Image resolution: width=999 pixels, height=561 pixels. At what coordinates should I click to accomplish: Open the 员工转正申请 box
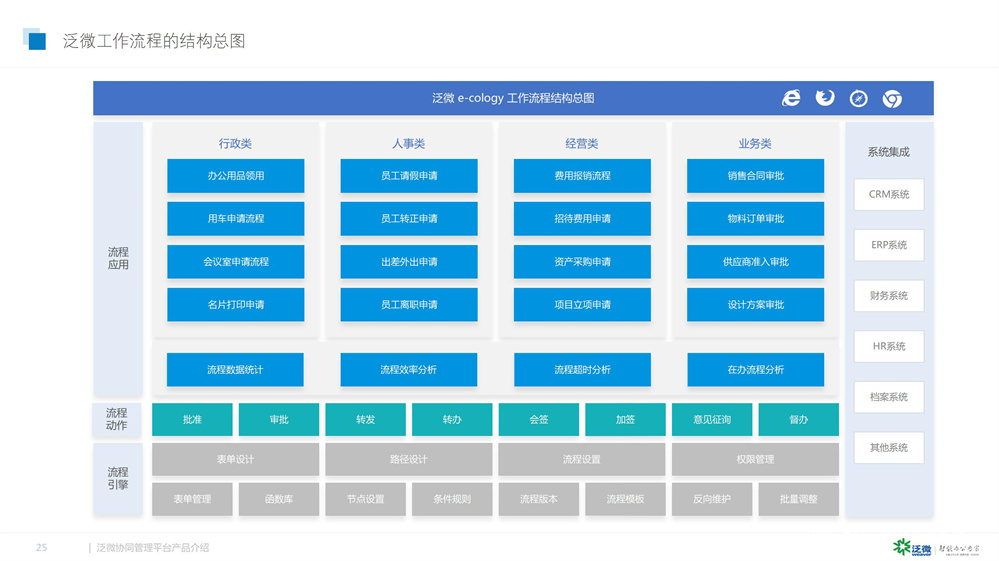(x=409, y=218)
